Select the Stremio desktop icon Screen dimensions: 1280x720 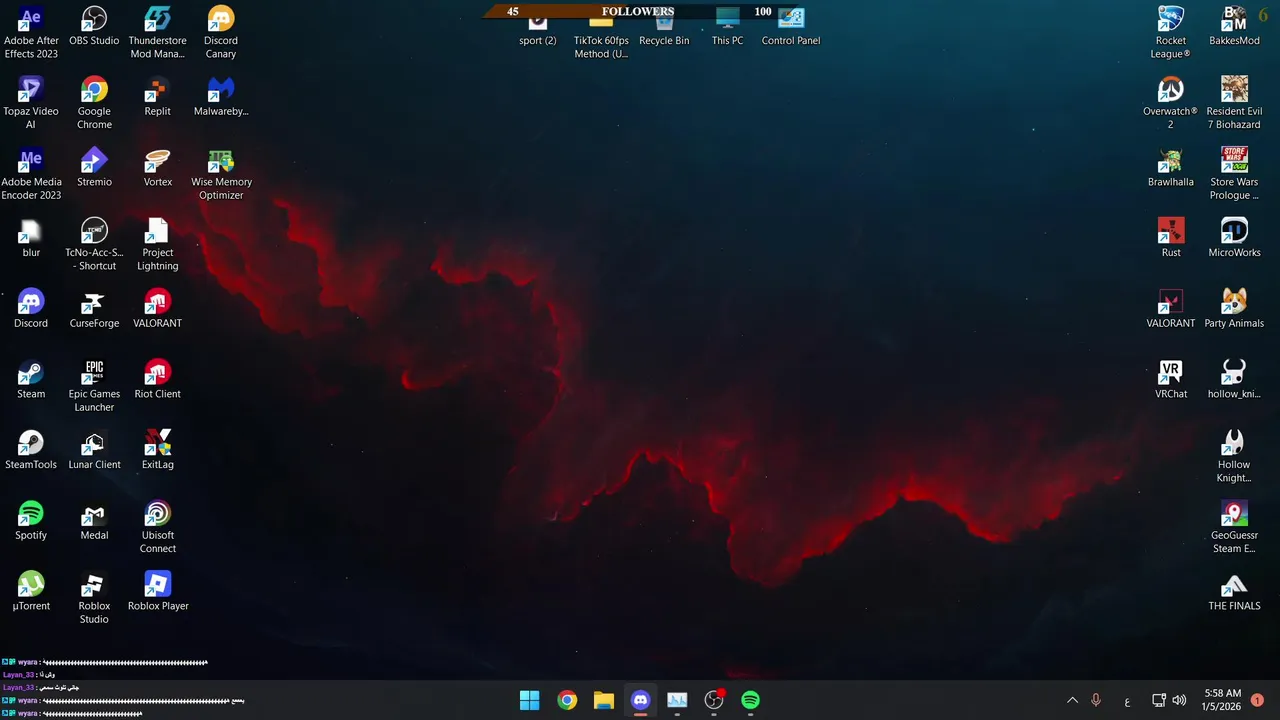coord(94,167)
